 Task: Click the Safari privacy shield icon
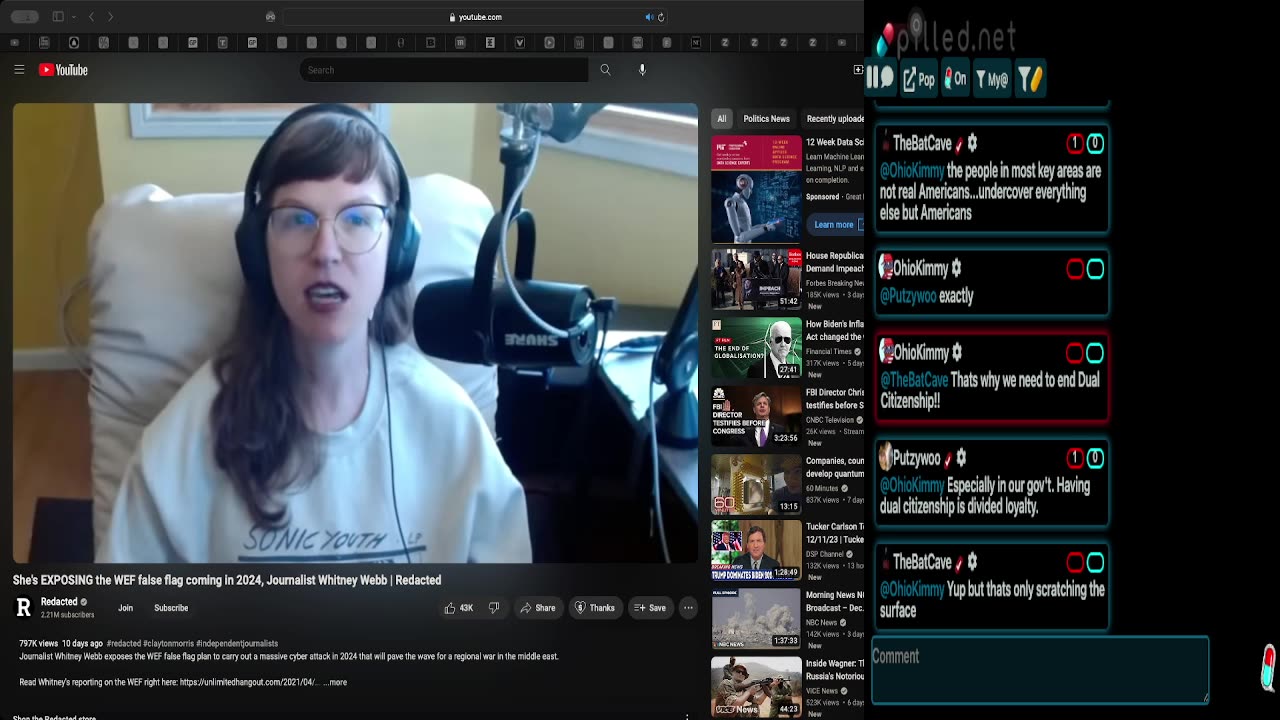(x=270, y=17)
